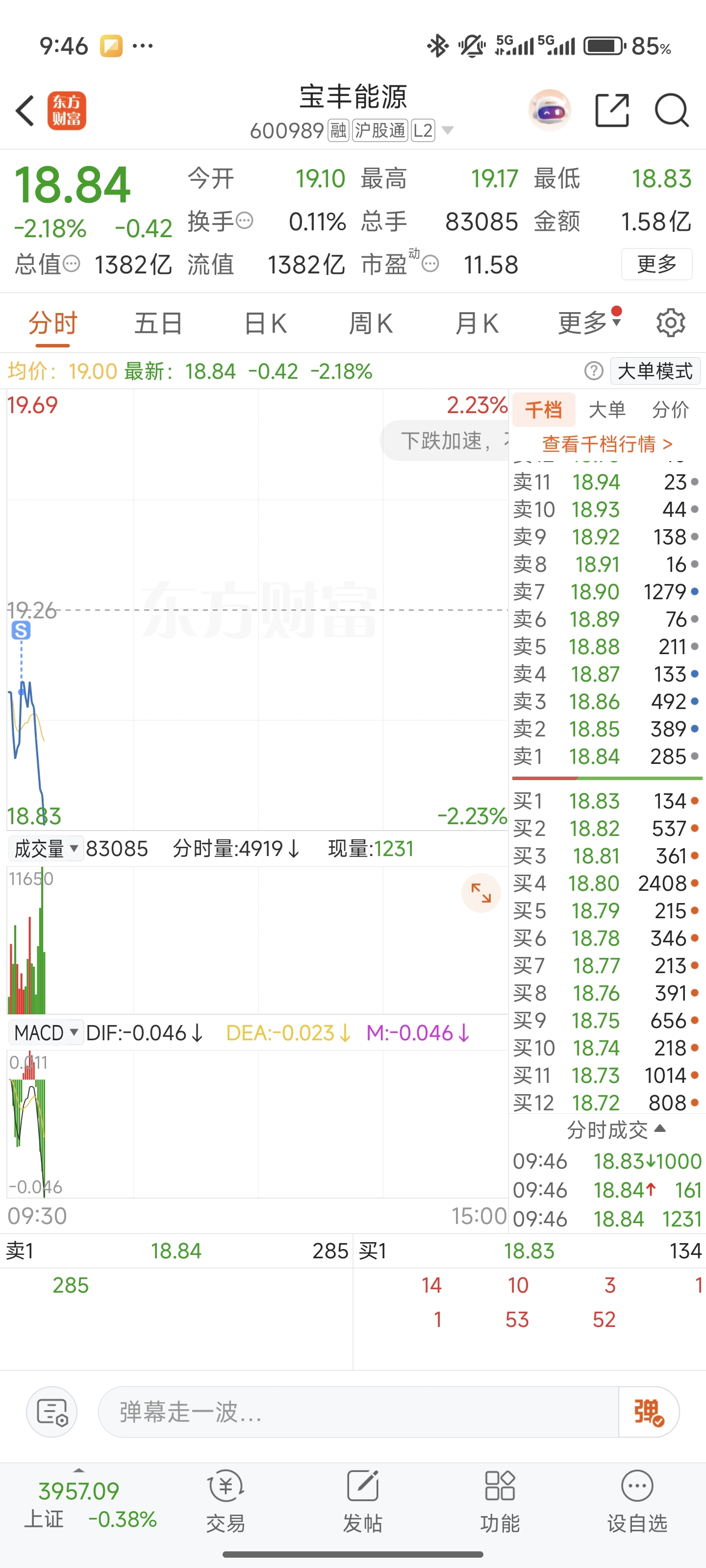Tap 卖9 row with 138 volume

[x=606, y=537]
